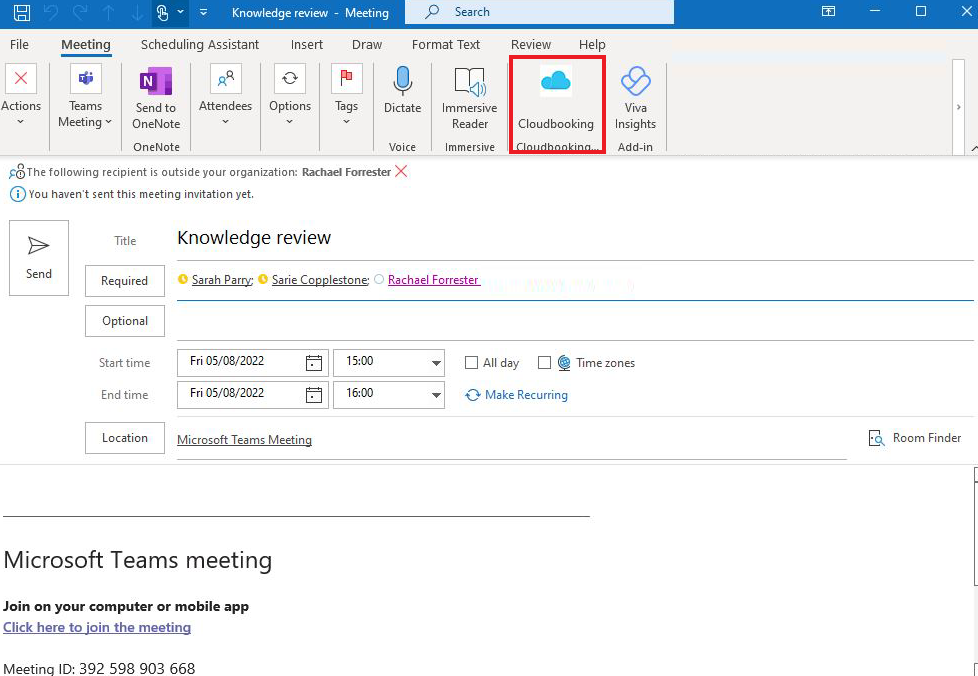978x676 pixels.
Task: Select attendee Rachael Forrester
Action: point(433,280)
